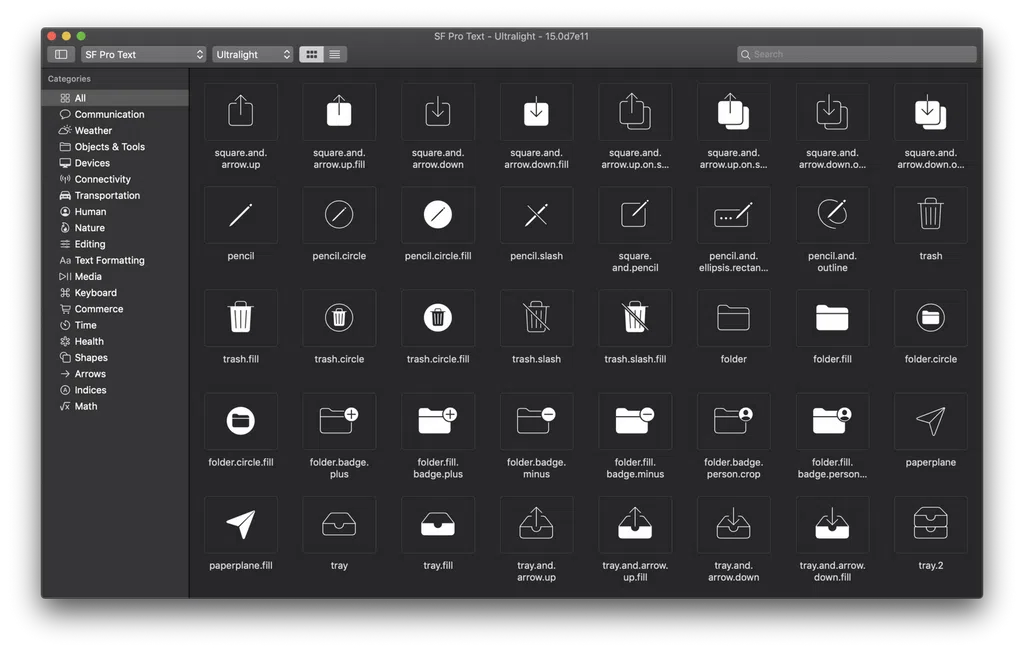Choose the square.and.arrow.down.fill symbol

[536, 112]
